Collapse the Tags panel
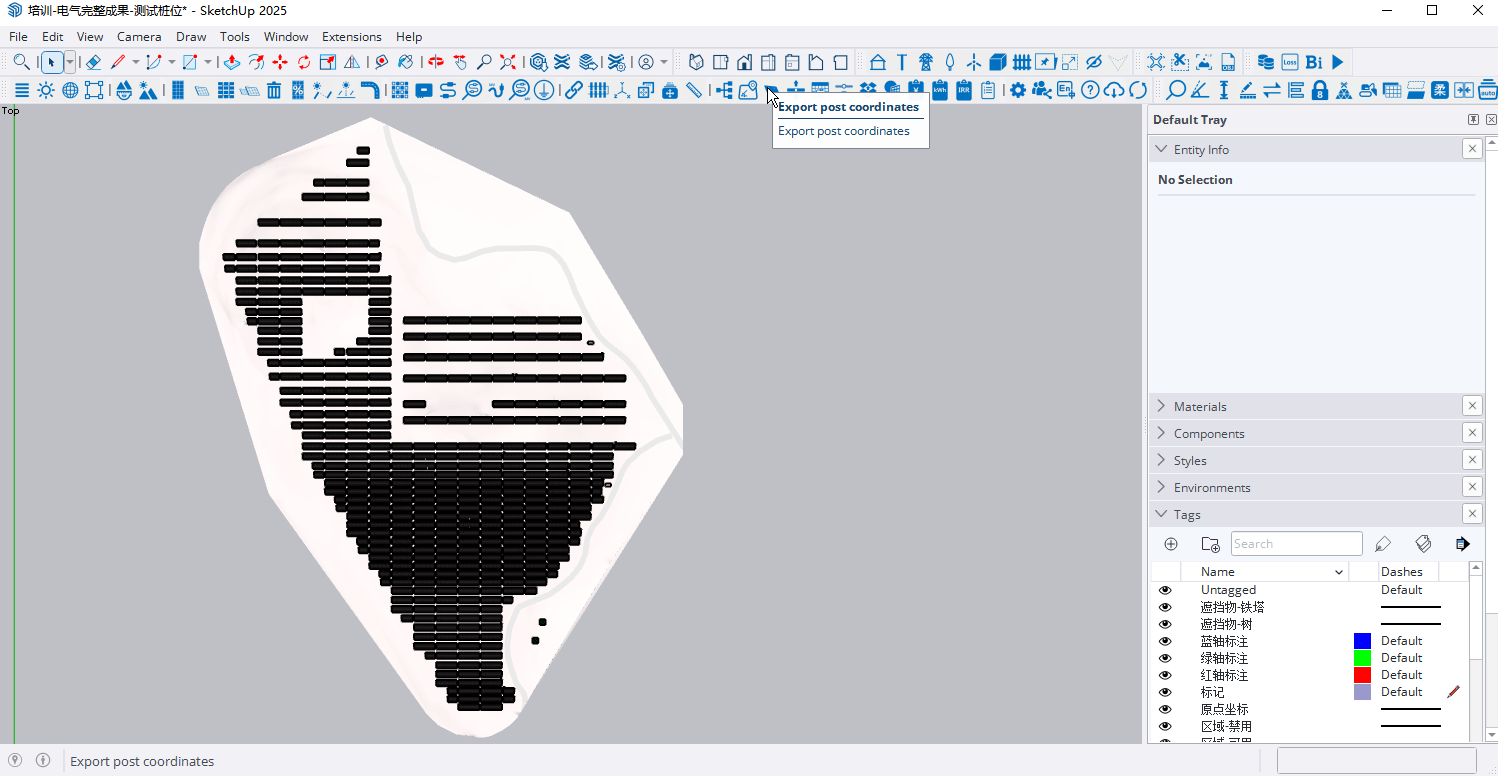The width and height of the screenshot is (1498, 776). tap(1161, 514)
